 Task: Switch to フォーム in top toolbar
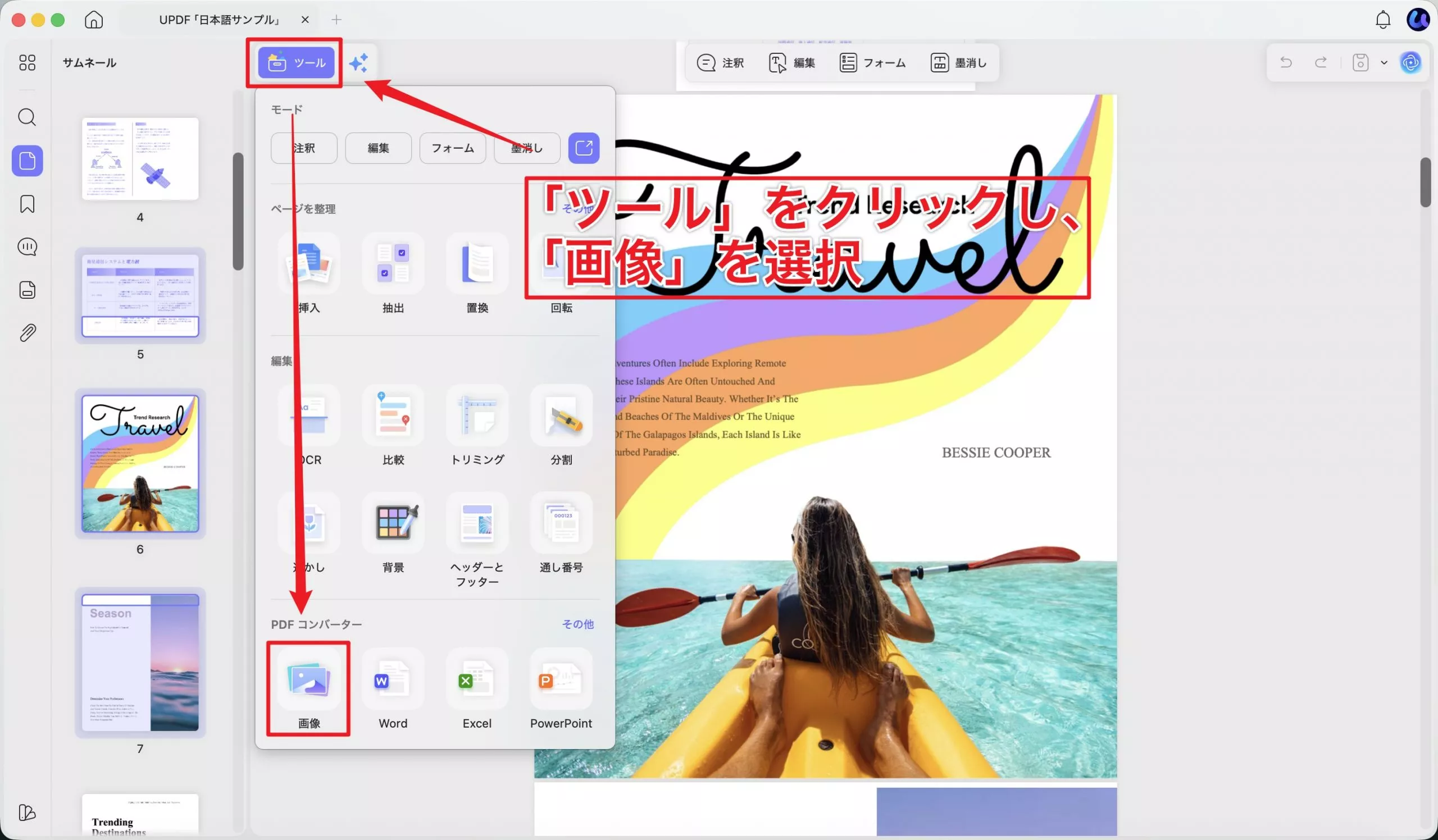872,63
